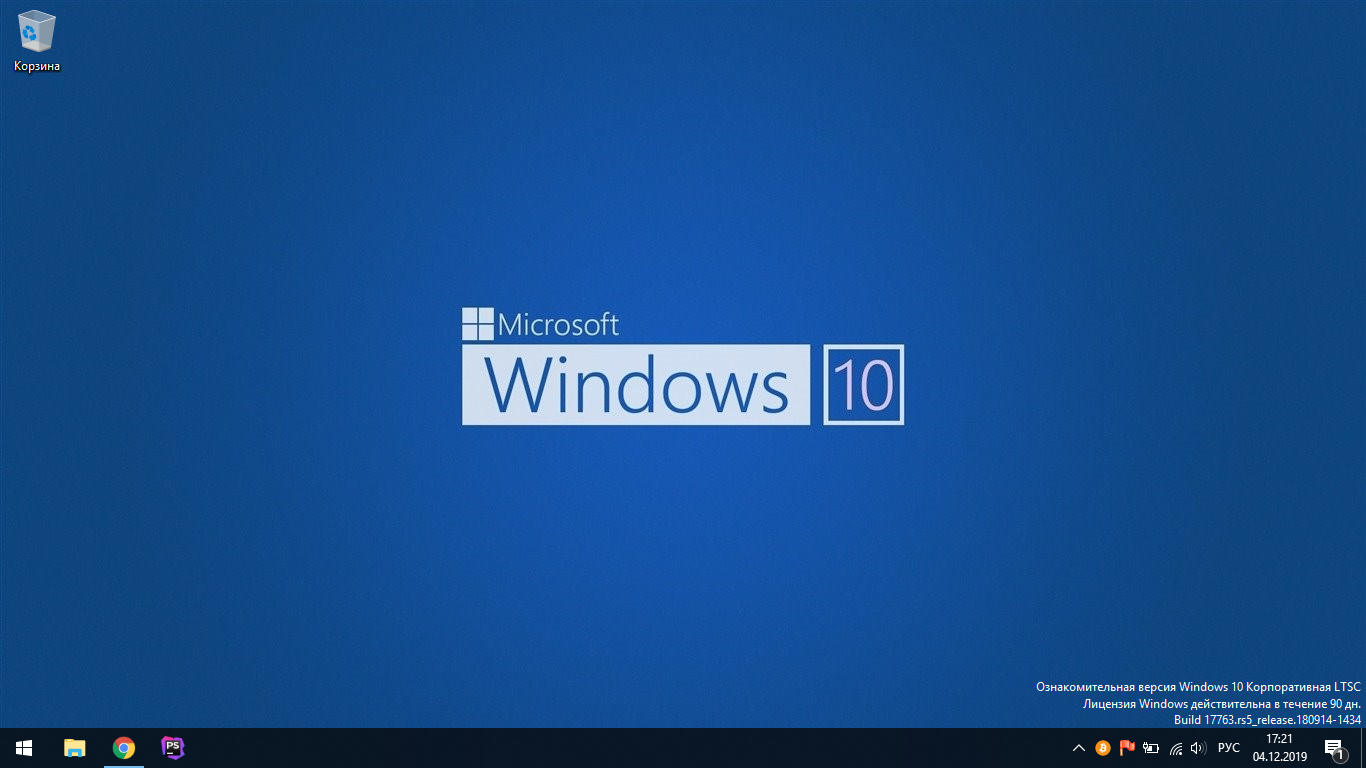Viewport: 1366px width, 768px height.
Task: Open the speaker volume control
Action: (x=1198, y=748)
